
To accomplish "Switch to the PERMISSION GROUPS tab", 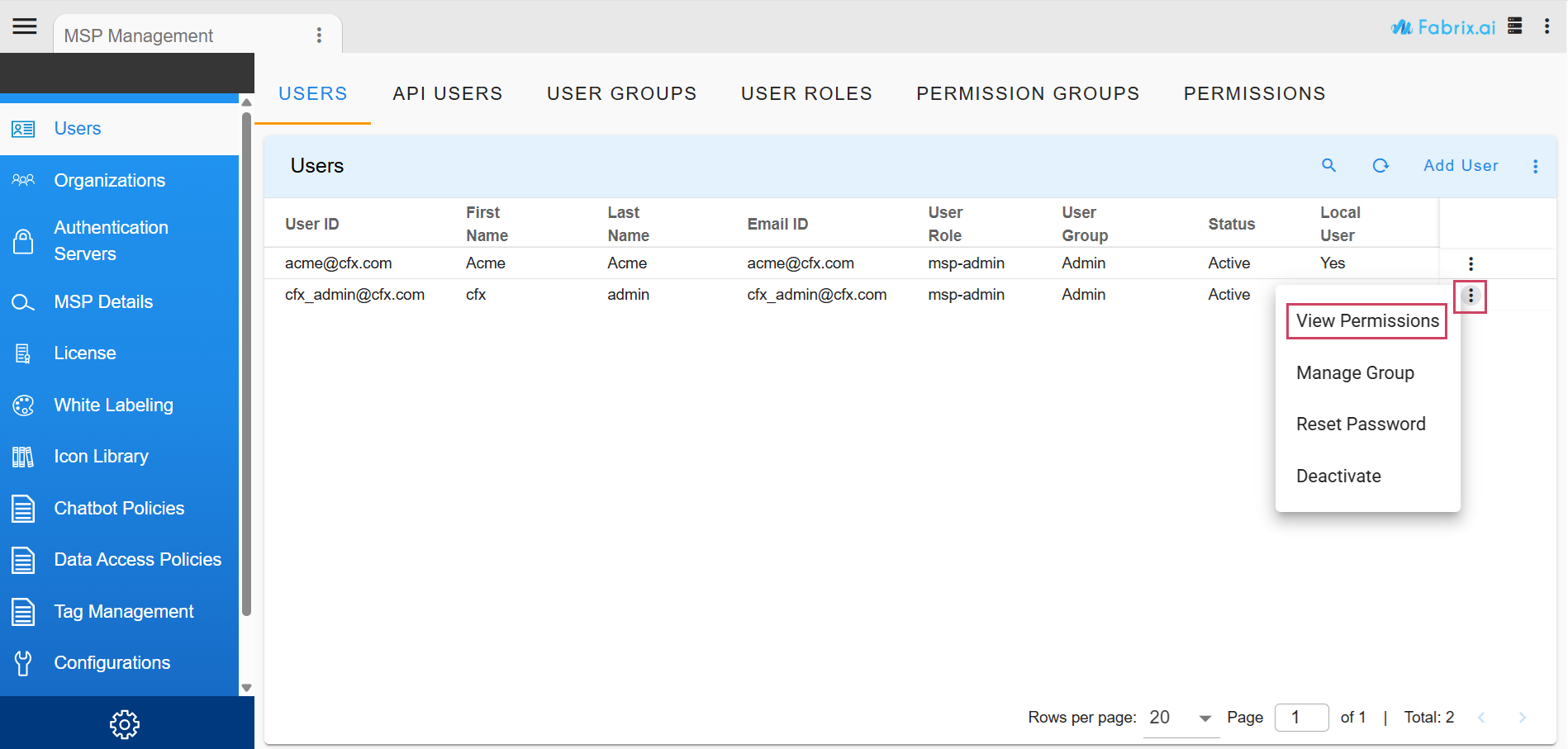I will [1028, 93].
